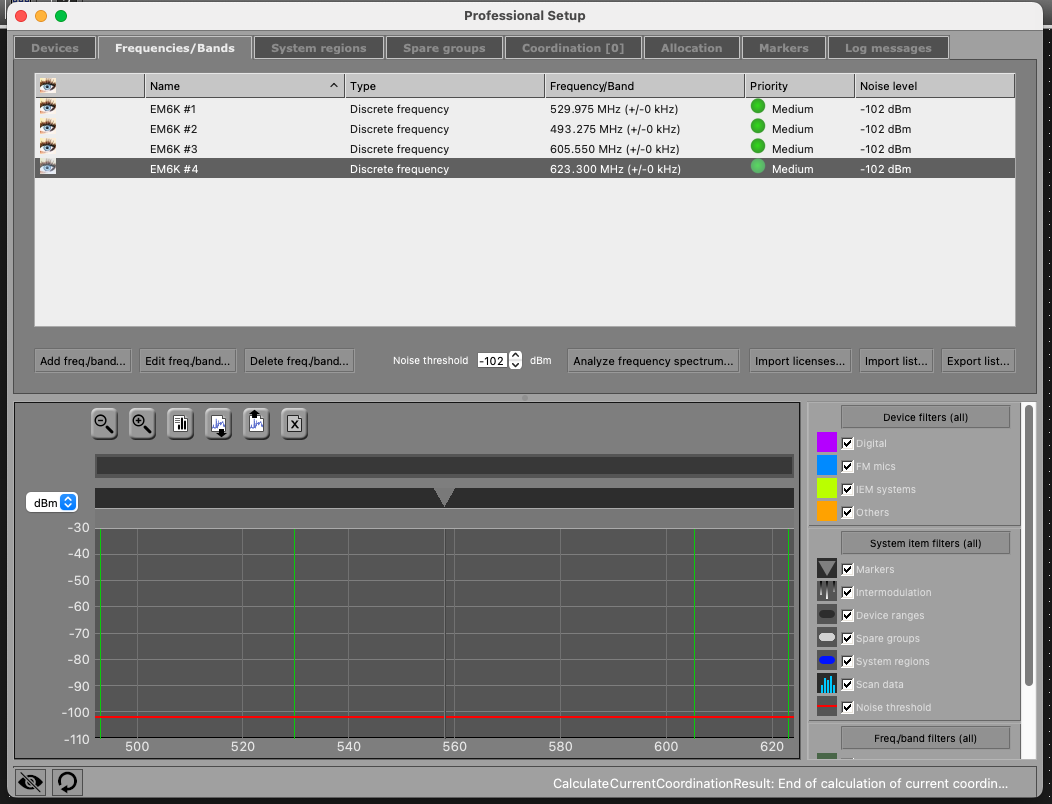Click the System regions blue oval icon
This screenshot has width=1052, height=804.
pos(827,660)
